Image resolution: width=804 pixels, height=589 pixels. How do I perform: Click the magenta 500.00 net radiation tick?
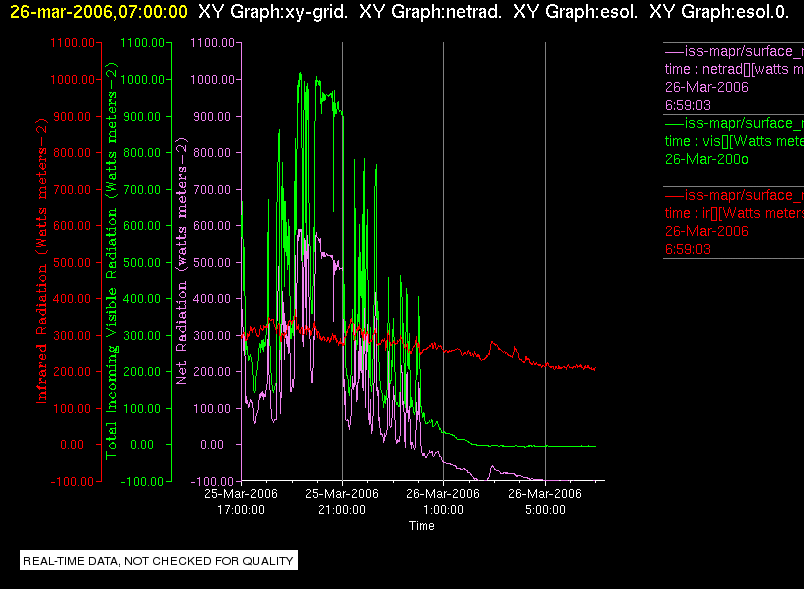(x=212, y=262)
